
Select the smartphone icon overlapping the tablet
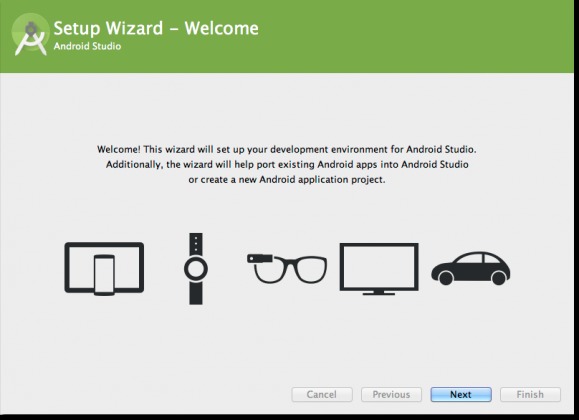pyautogui.click(x=104, y=275)
